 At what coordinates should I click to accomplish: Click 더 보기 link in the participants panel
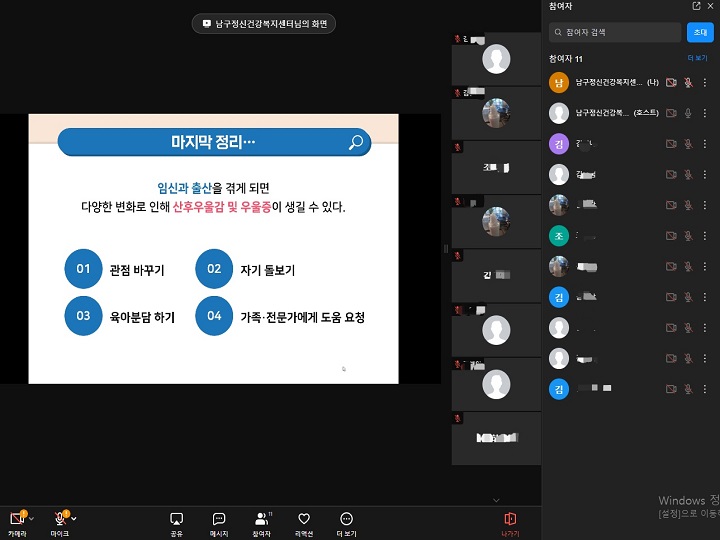[x=696, y=59]
